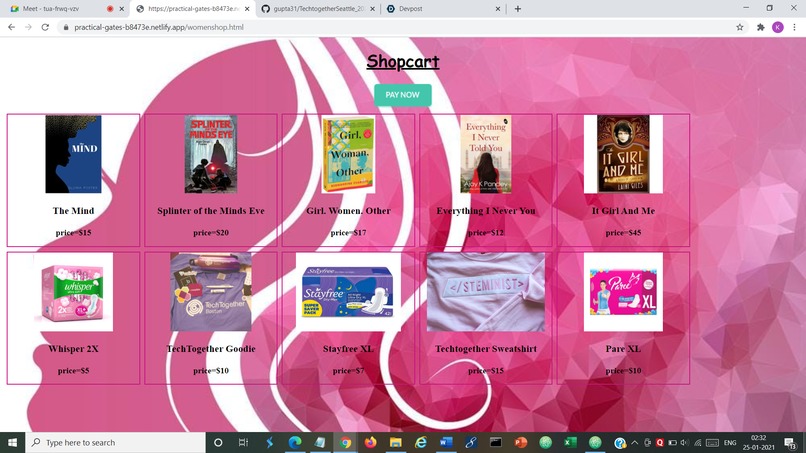
Task: Open the help question-mark tray icon
Action: 620,443
